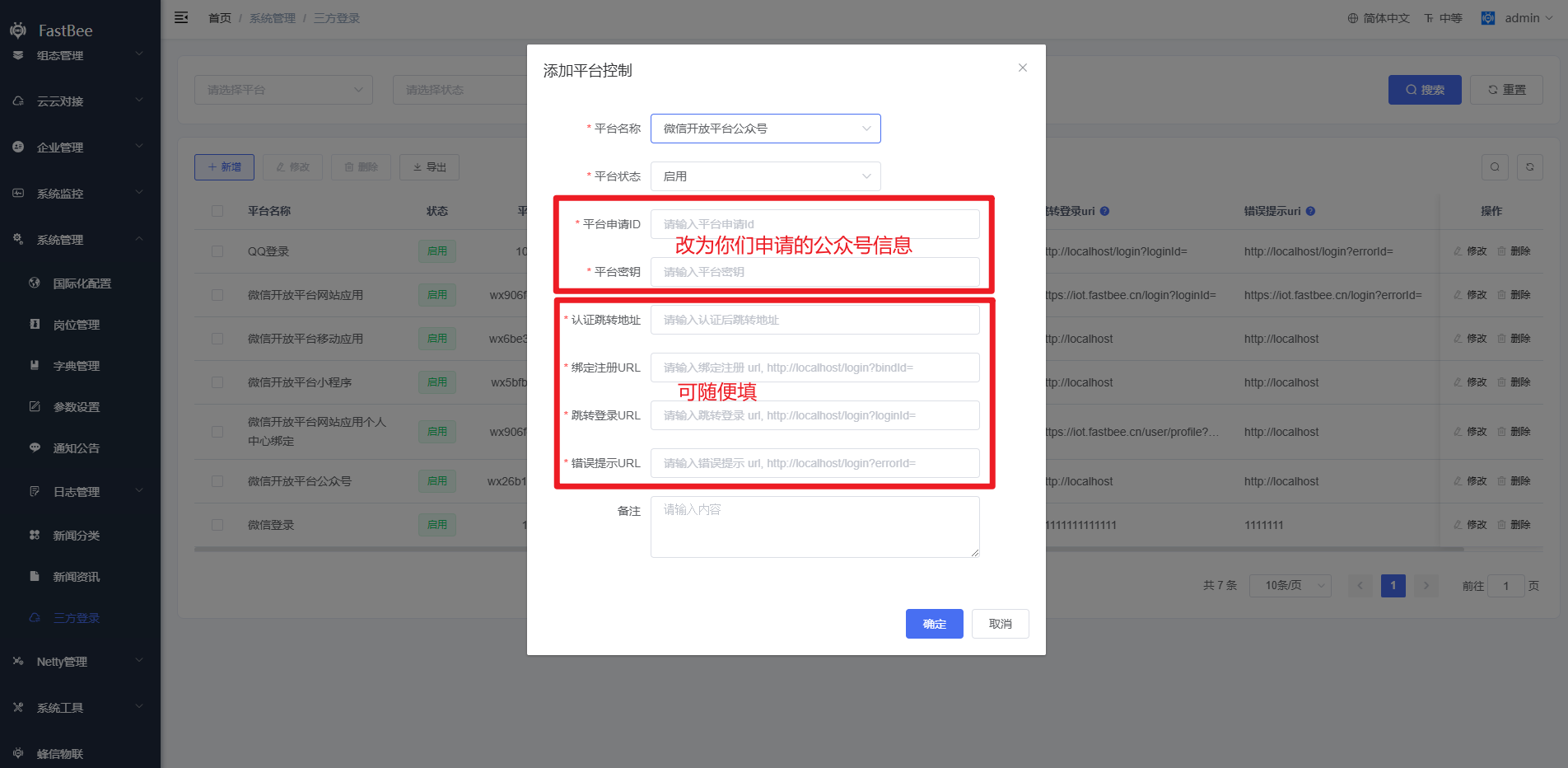Check the 微信开放平台公众号 row checkbox

click(217, 481)
